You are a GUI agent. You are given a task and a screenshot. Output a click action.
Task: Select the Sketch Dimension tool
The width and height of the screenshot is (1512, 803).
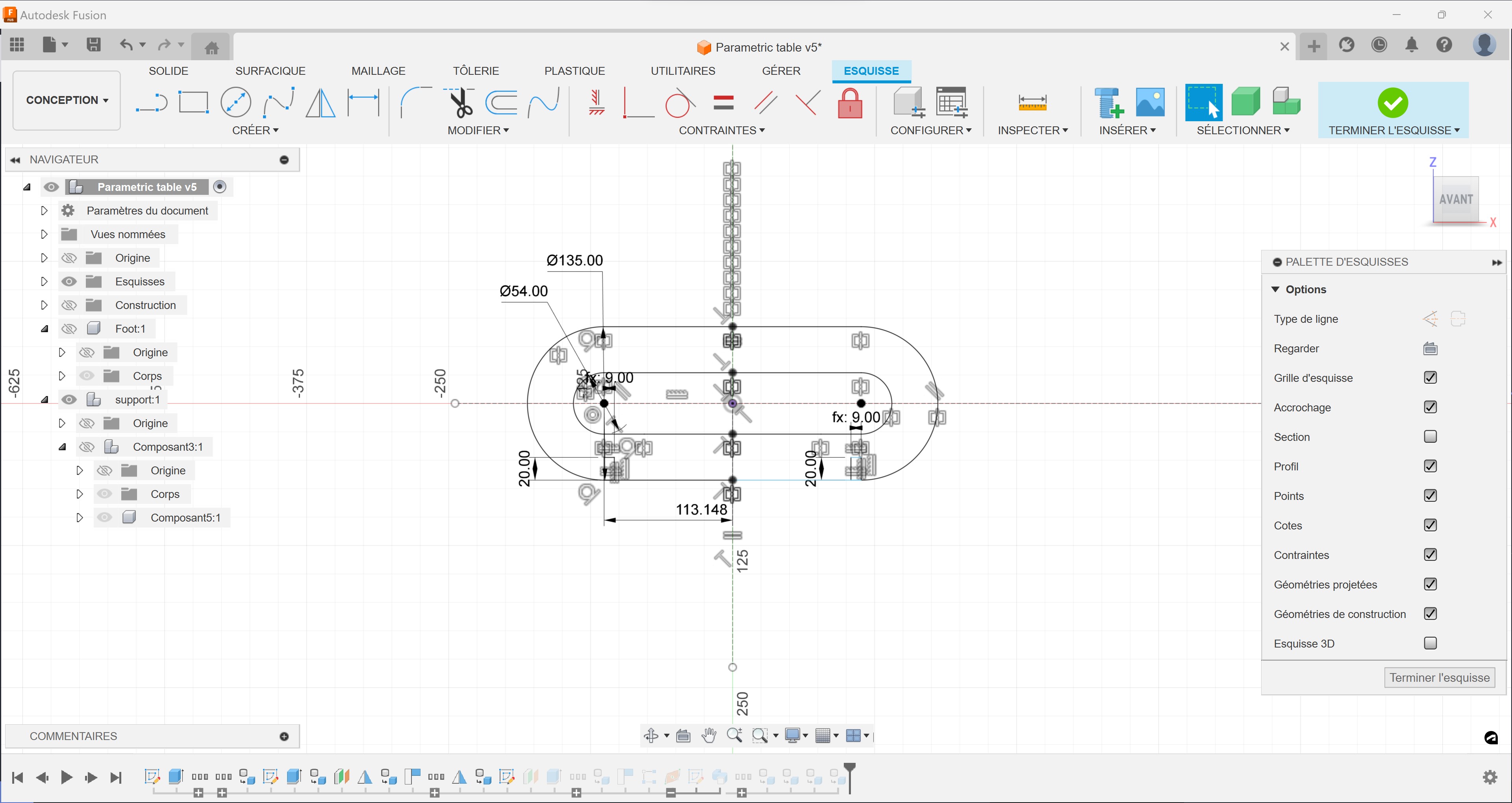[x=363, y=103]
